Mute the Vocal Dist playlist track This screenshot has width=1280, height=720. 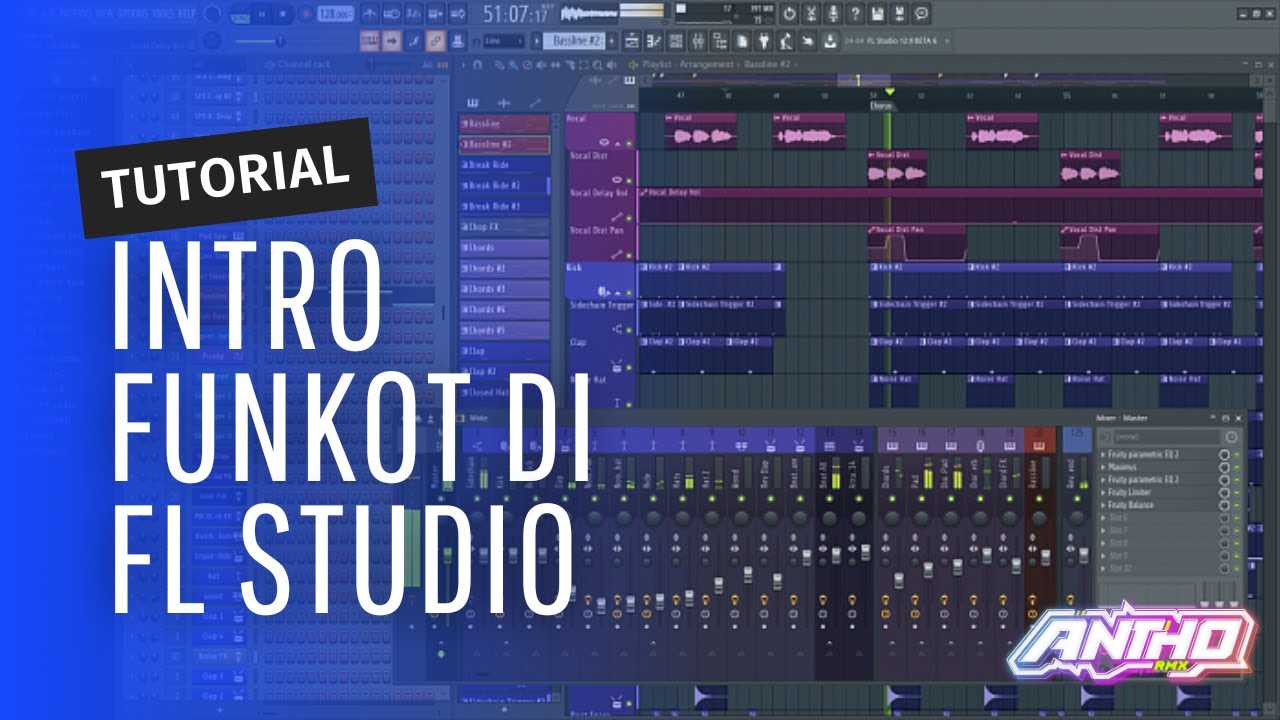629,180
